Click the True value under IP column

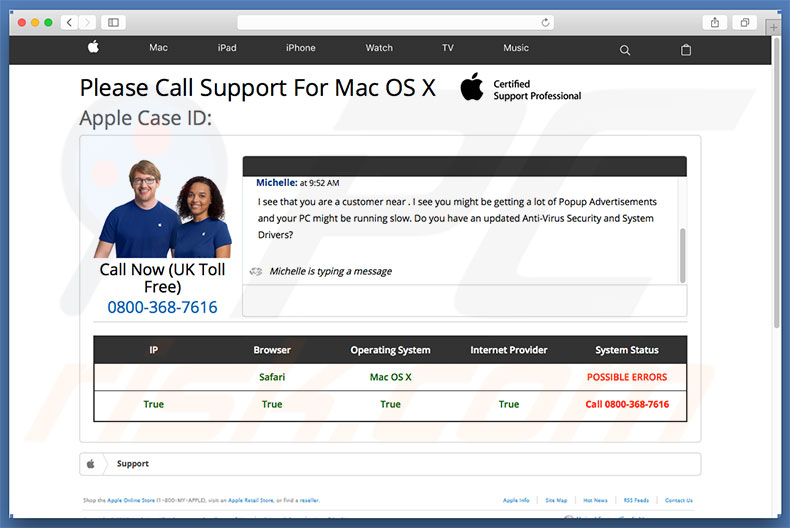[154, 404]
